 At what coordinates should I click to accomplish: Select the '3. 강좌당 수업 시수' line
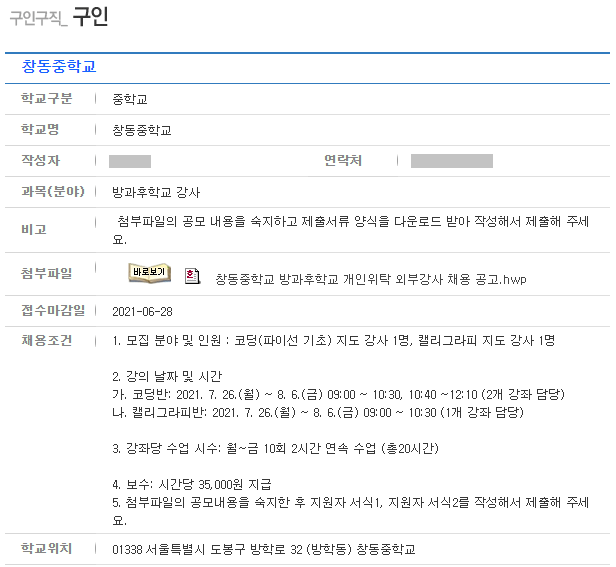[x=275, y=448]
